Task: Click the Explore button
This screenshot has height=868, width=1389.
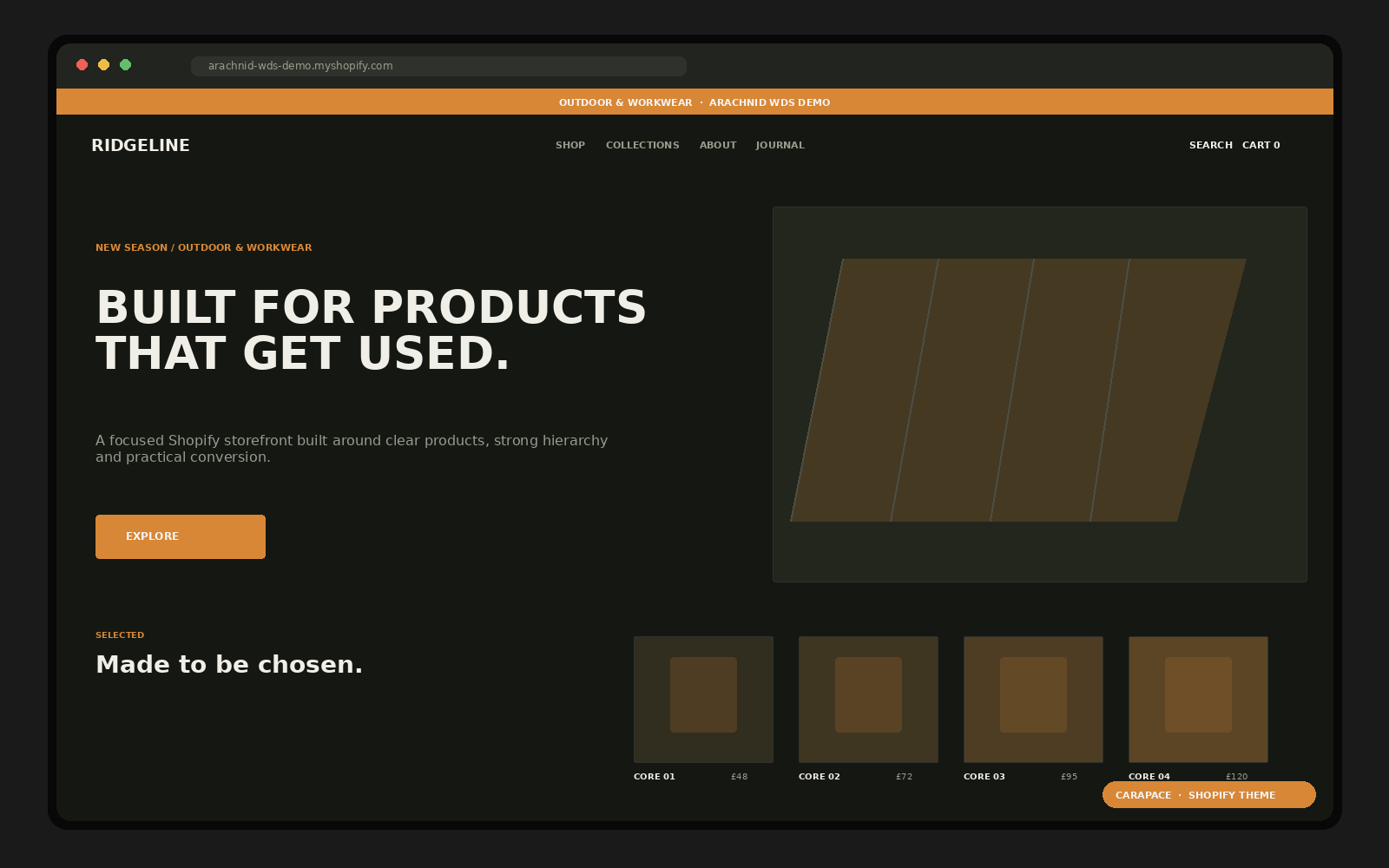Action: 181,536
